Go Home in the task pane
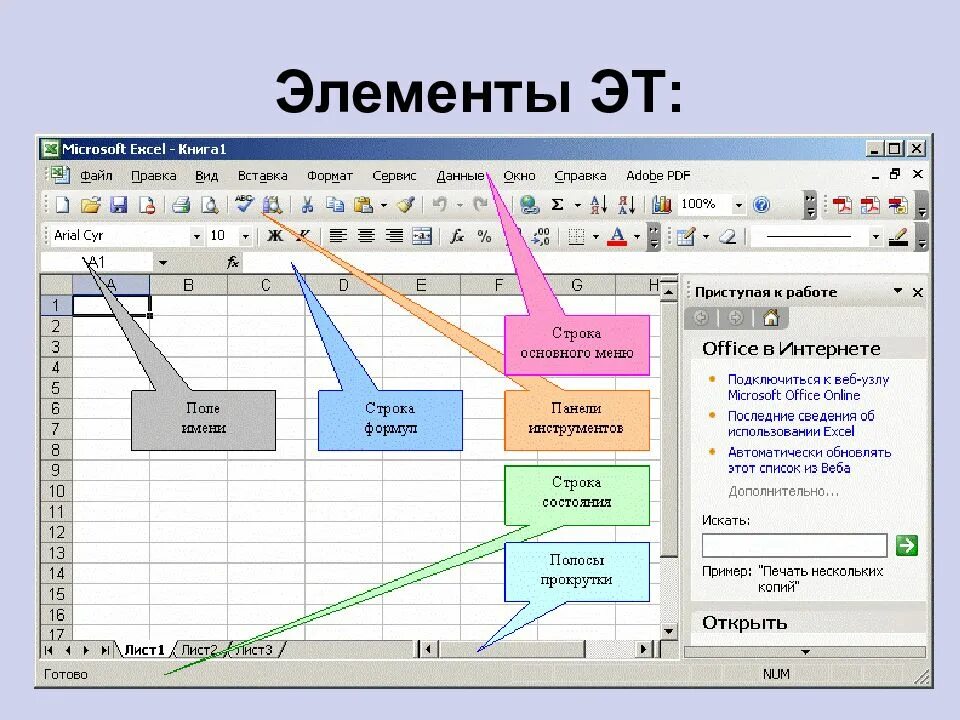Screen dimensions: 960x720 click(x=770, y=318)
